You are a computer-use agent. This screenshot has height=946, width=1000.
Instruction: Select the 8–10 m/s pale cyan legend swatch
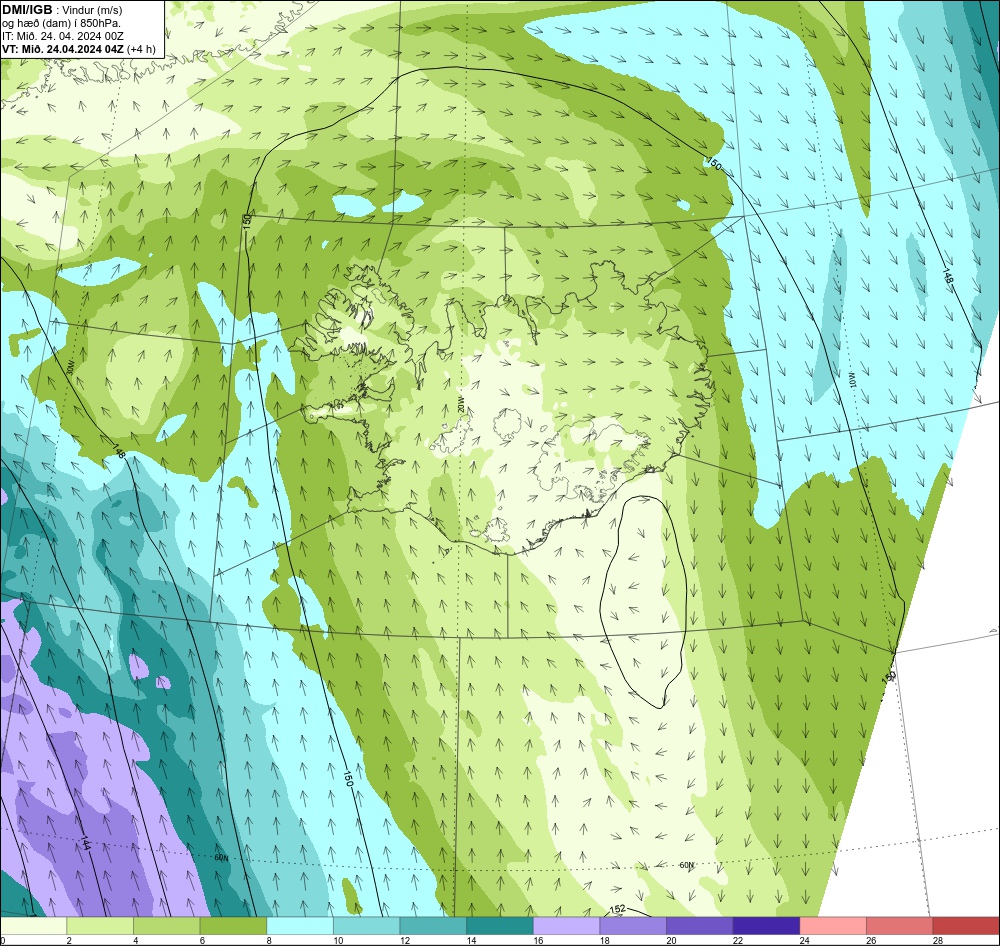(x=300, y=926)
